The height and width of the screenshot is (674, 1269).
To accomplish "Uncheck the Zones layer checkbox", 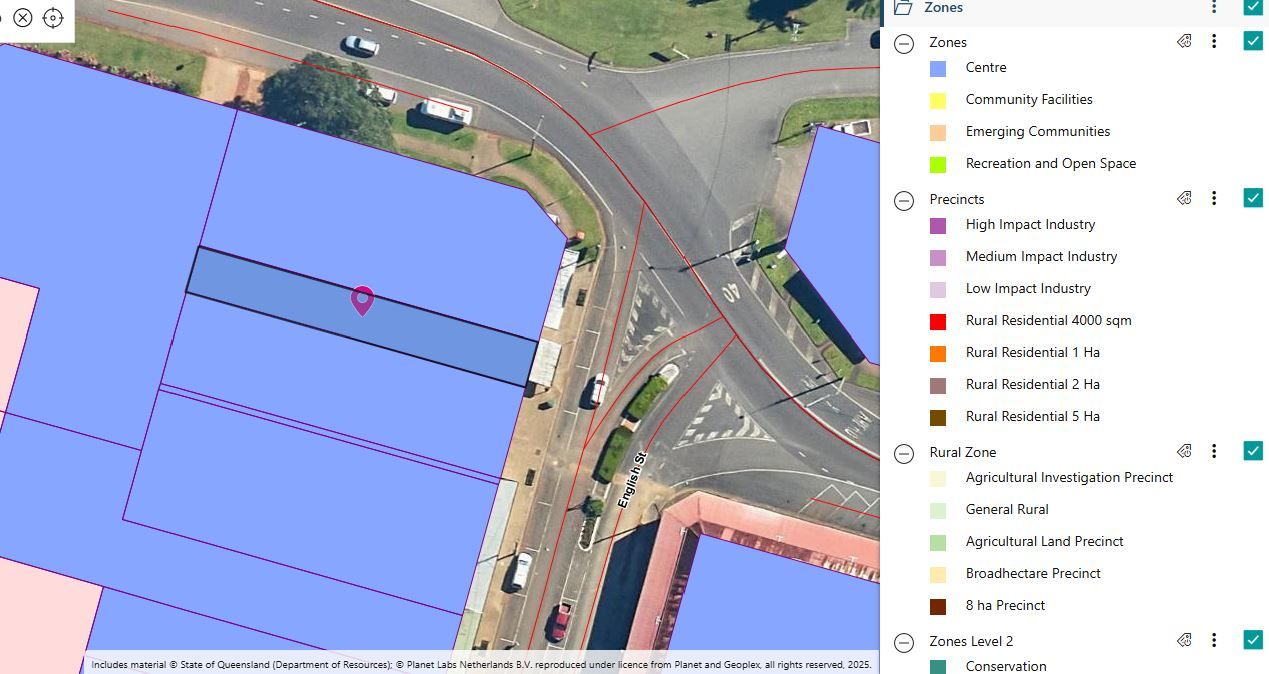I will tap(1253, 41).
